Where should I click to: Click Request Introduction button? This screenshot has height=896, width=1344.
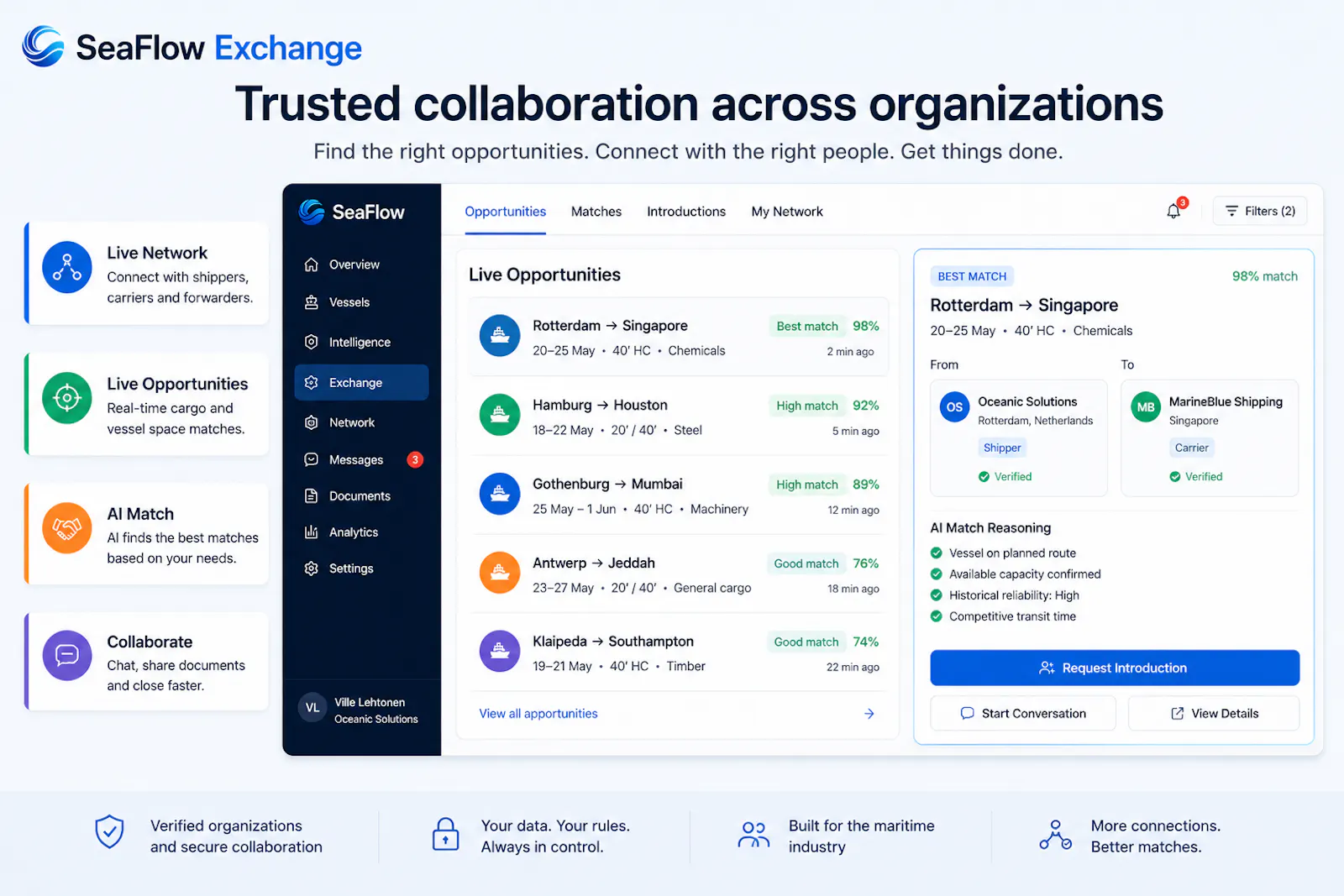point(1115,668)
